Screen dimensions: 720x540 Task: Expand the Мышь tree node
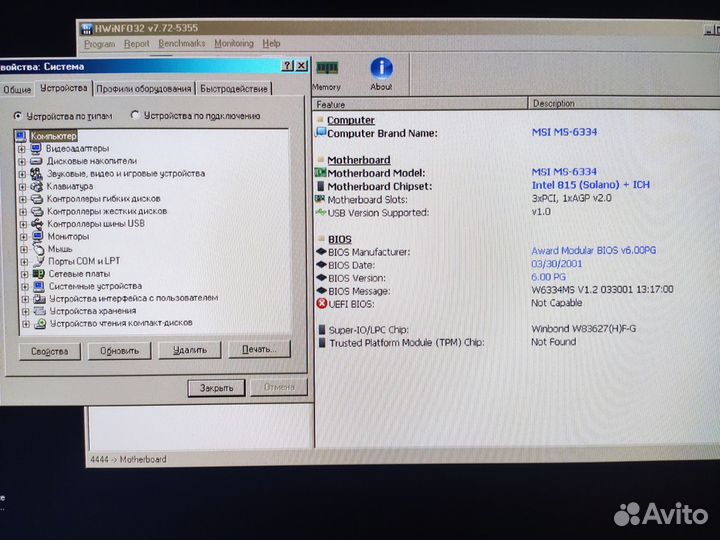click(x=24, y=250)
